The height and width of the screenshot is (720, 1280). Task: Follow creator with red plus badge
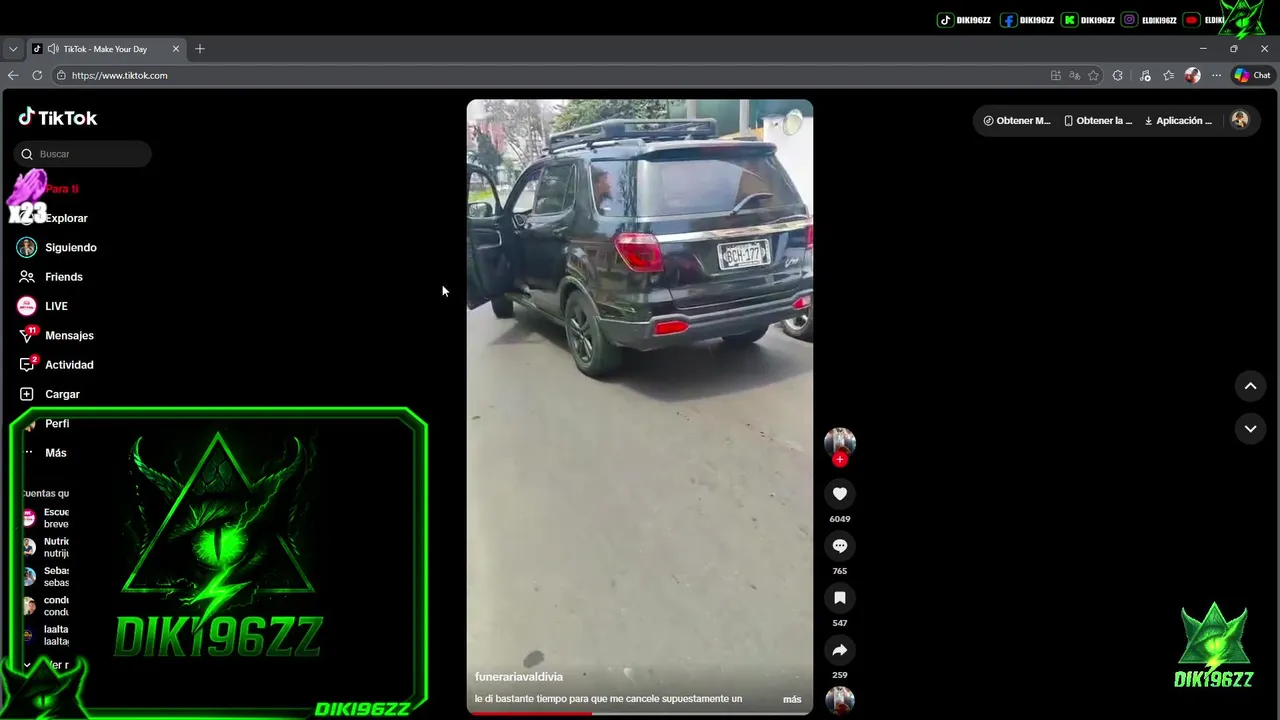click(840, 460)
